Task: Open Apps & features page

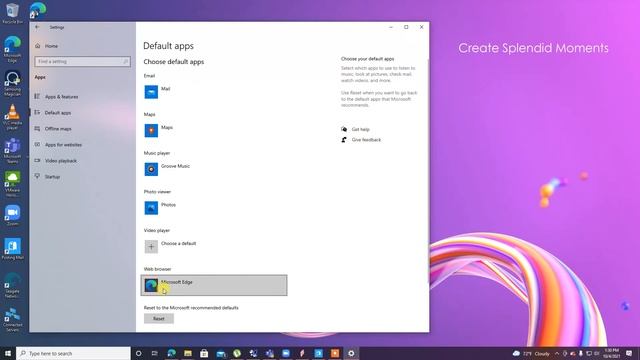Action: tap(61, 97)
